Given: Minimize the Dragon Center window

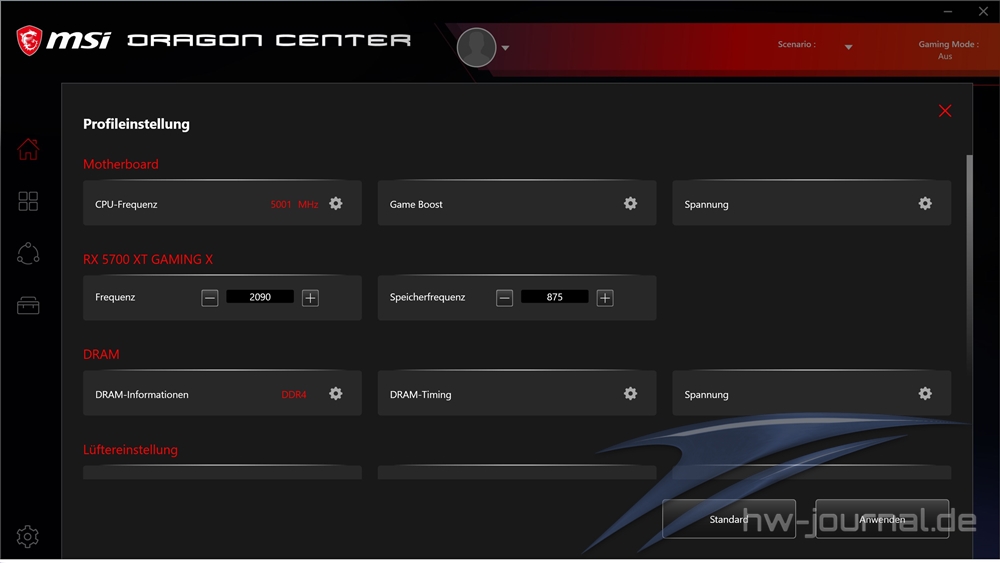Looking at the screenshot, I should pos(948,11).
